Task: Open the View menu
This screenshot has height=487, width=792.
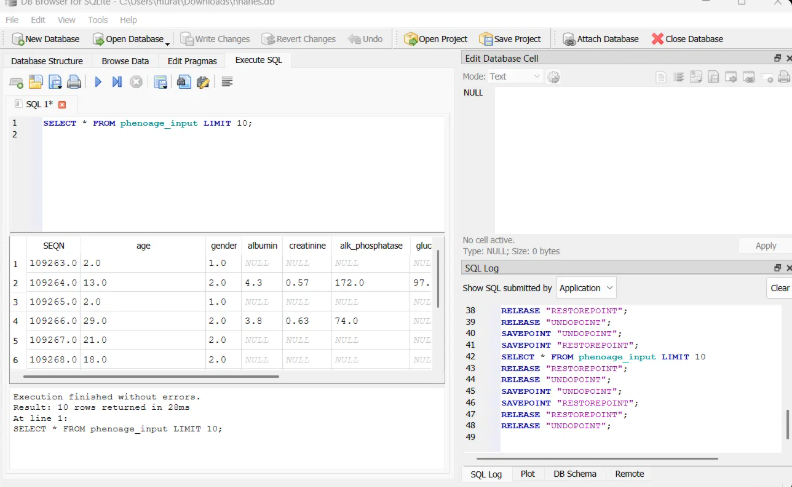Action: click(66, 20)
